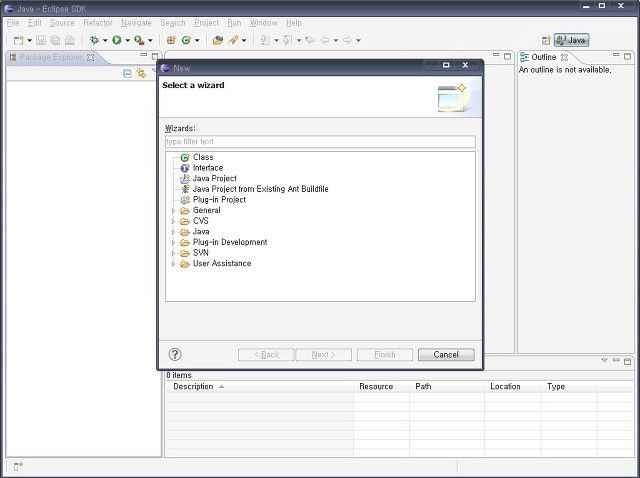Expand the General folder
The height and width of the screenshot is (478, 640).
coord(173,211)
